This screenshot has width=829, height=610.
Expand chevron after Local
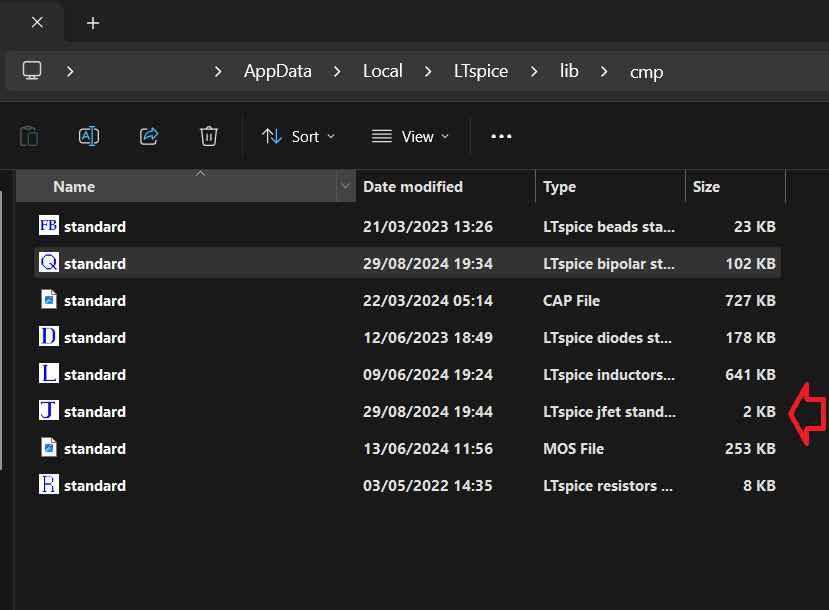[x=428, y=71]
